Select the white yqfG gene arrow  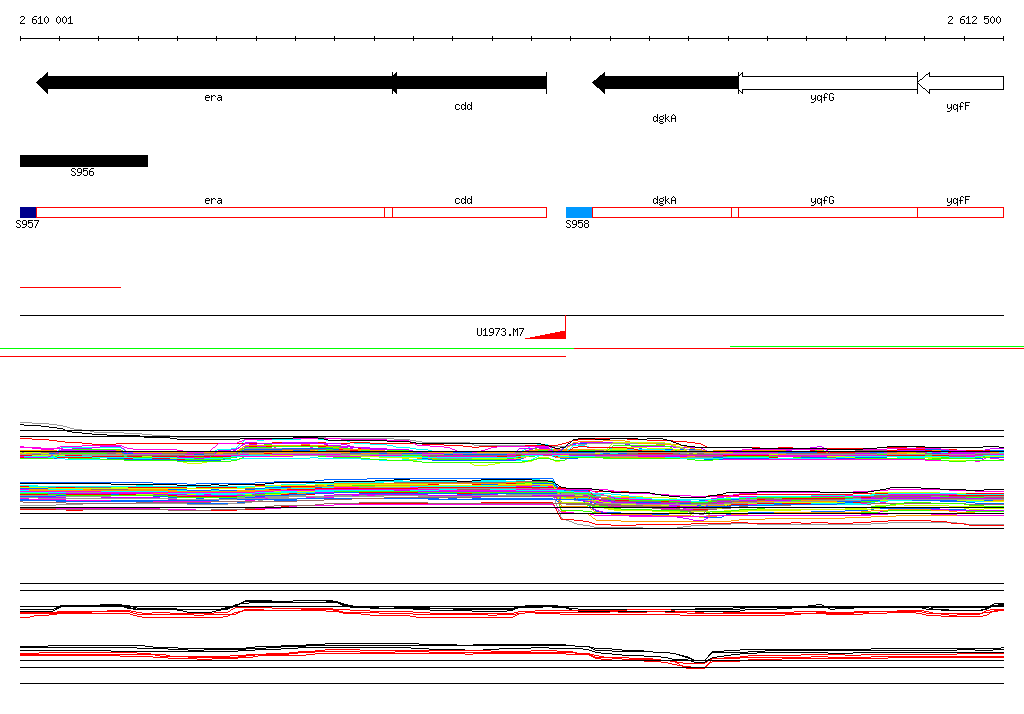(x=827, y=83)
